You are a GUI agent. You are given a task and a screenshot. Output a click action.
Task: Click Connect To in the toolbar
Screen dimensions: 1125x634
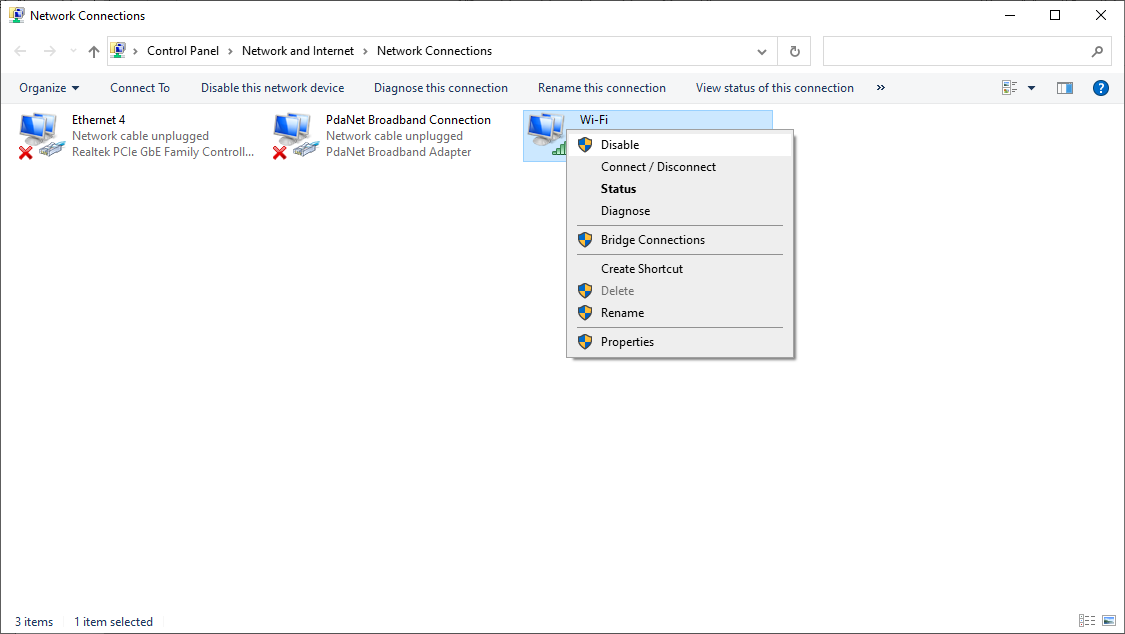[140, 87]
